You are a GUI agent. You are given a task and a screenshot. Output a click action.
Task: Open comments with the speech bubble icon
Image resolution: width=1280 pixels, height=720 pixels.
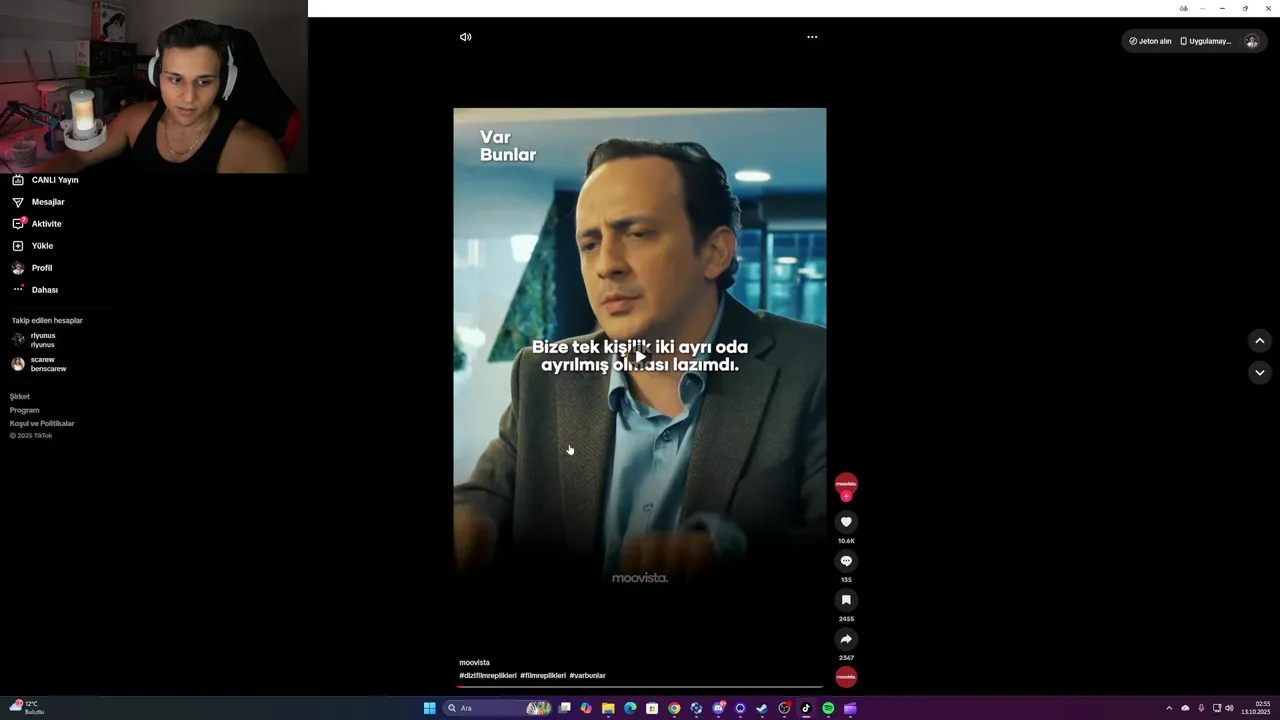(x=846, y=561)
